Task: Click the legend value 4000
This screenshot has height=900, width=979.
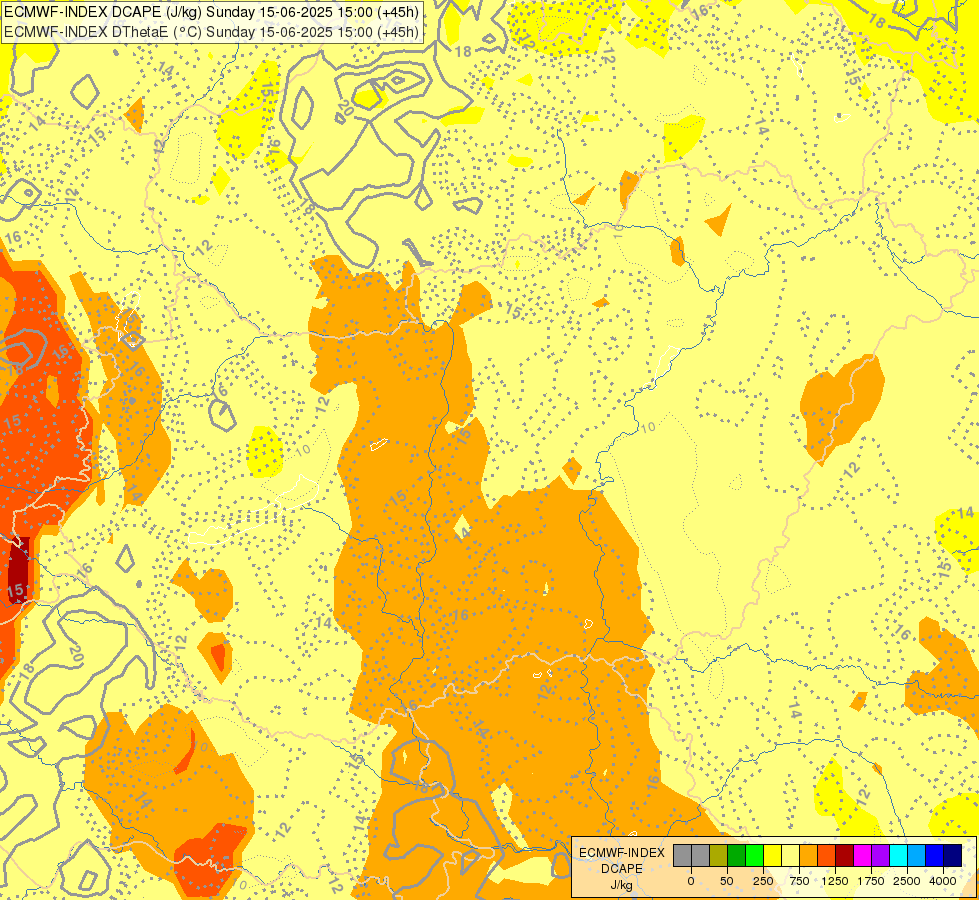Action: point(943,881)
